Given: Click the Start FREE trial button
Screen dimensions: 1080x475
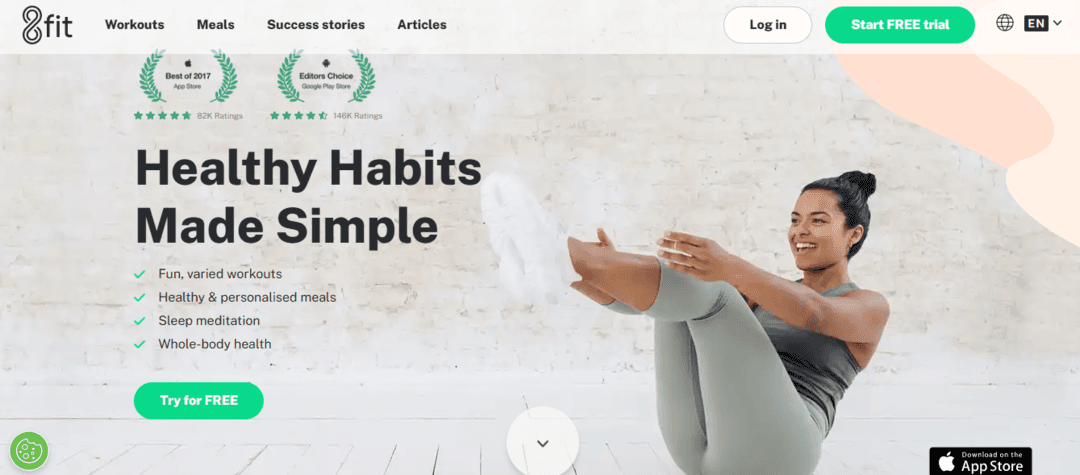Looking at the screenshot, I should [900, 25].
